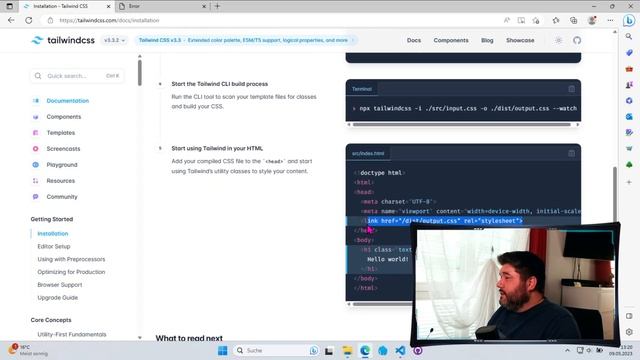This screenshot has width=640, height=360.
Task: Click the Edge sidebar search icon
Action: point(629,37)
